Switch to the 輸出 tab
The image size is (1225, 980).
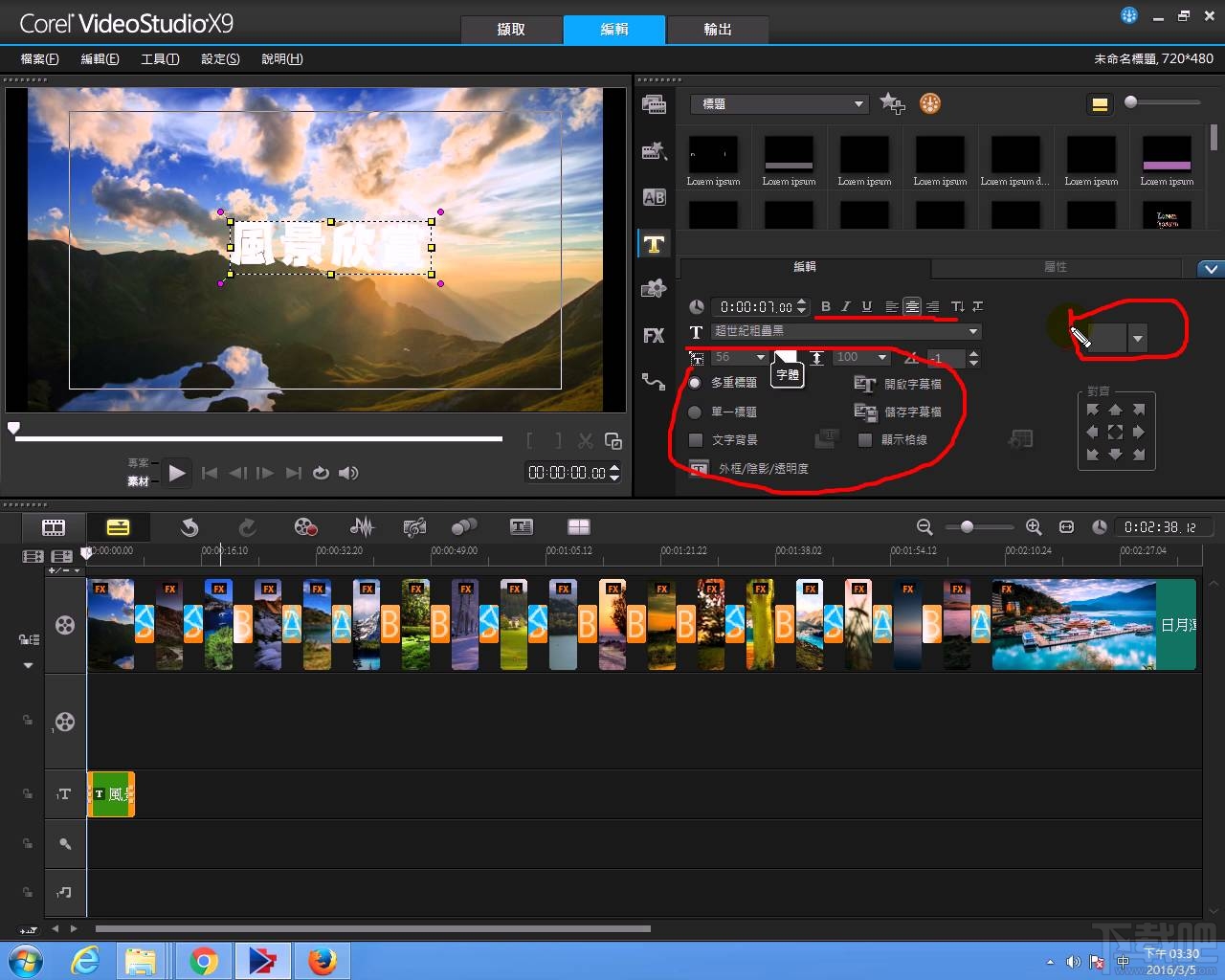click(717, 30)
